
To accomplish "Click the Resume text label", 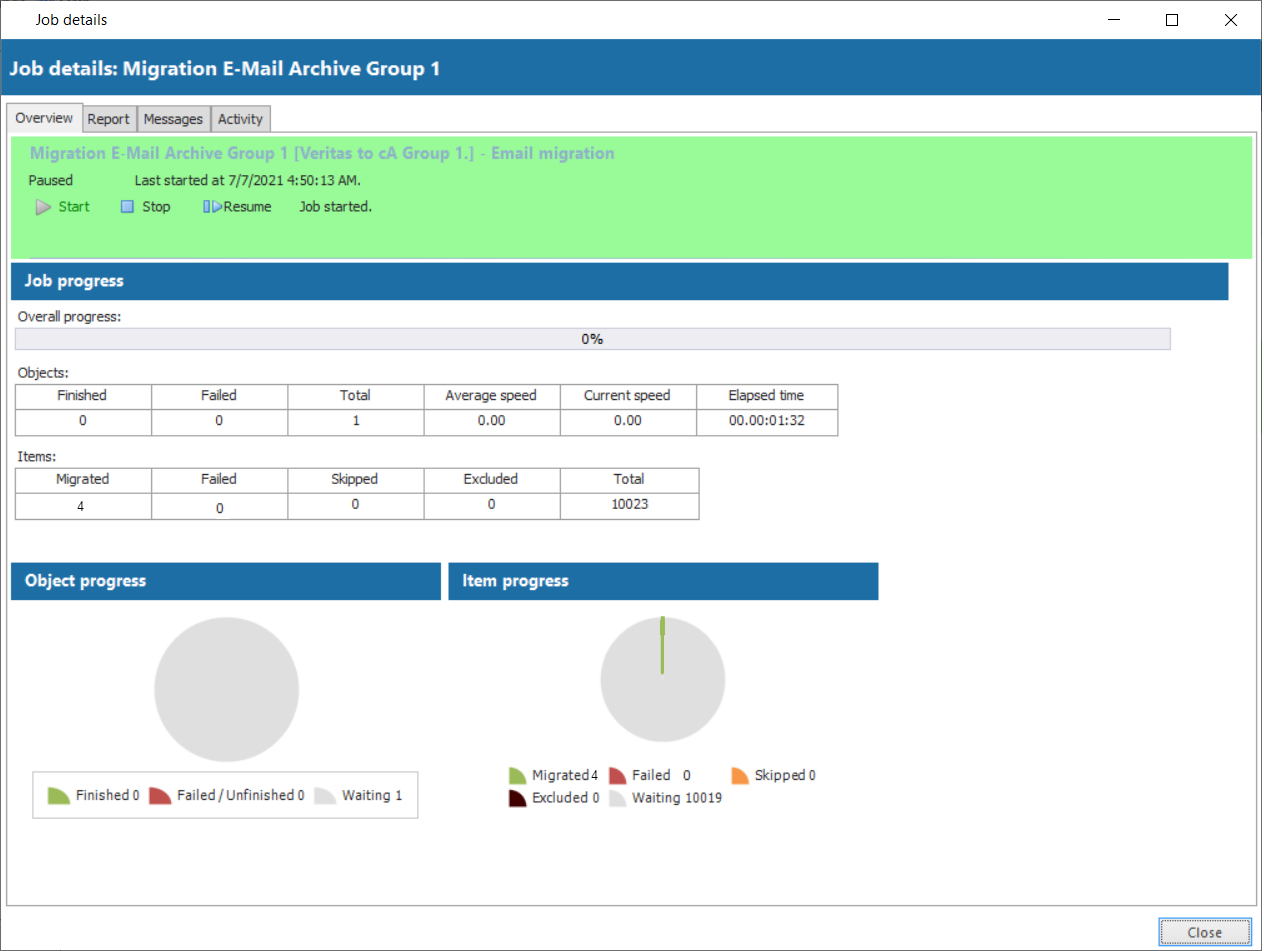I will (247, 207).
